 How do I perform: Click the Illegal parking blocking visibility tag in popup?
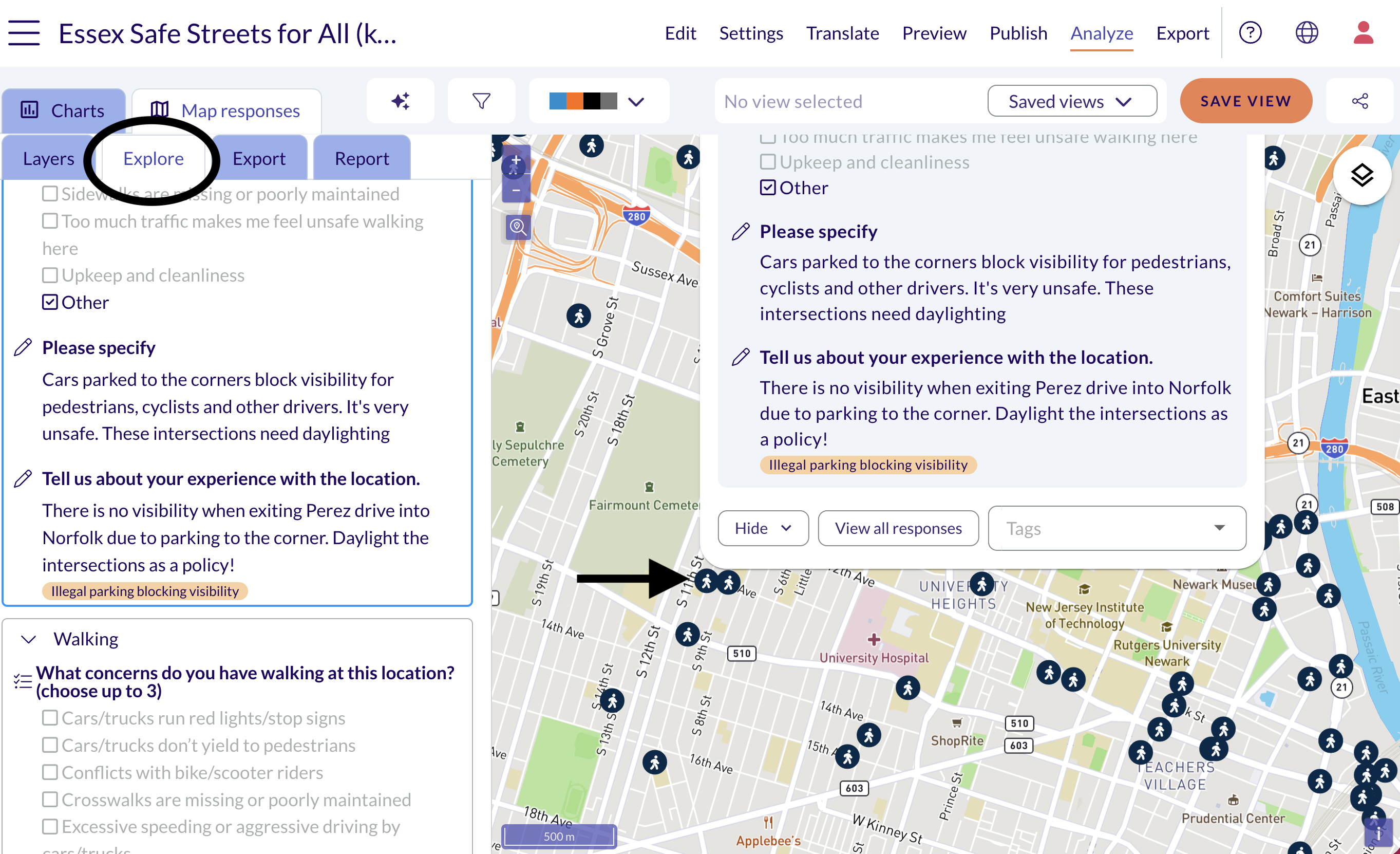[x=867, y=465]
